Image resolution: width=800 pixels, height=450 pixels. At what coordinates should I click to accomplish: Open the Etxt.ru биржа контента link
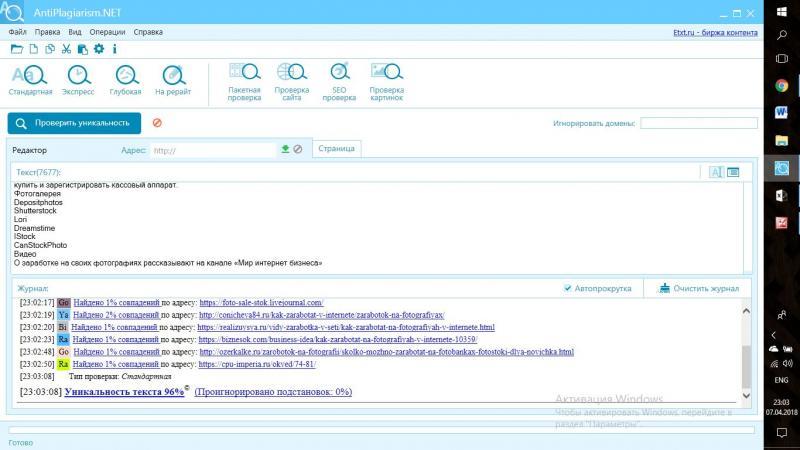tap(715, 33)
